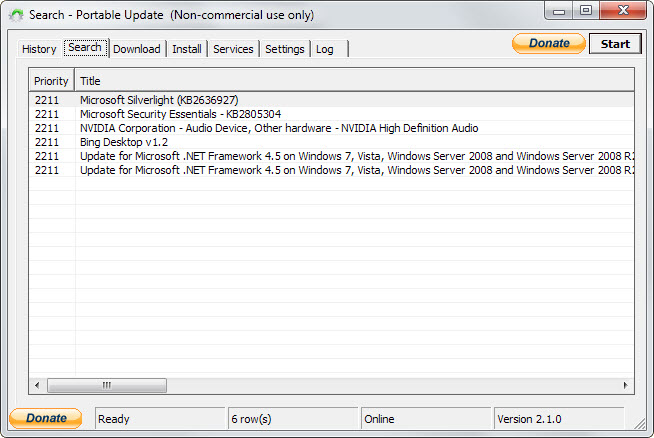Select the Bing Desktop v1.2 row
Screen dimensions: 654x438
(332, 142)
